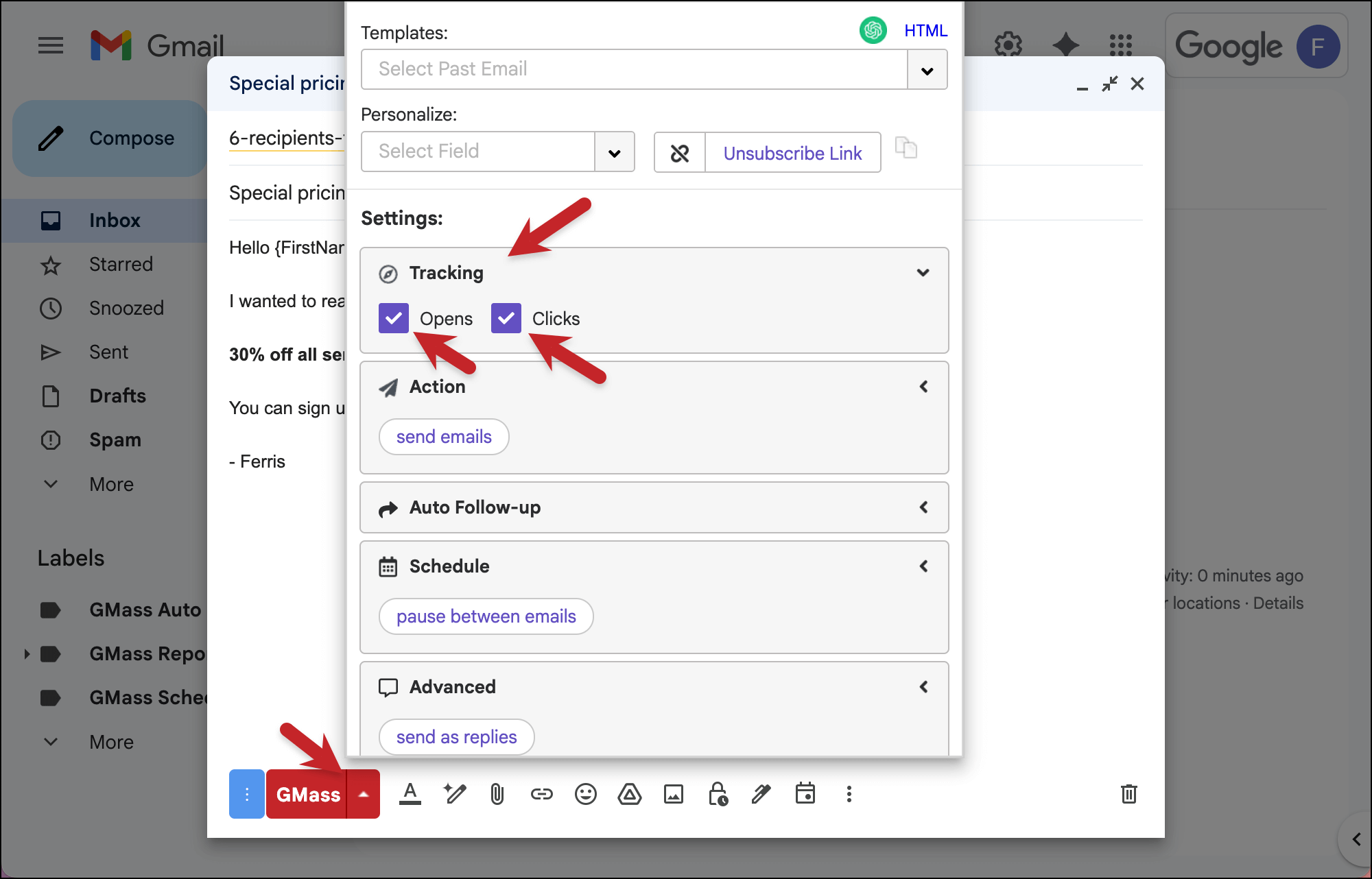Image resolution: width=1372 pixels, height=879 pixels.
Task: Uncheck the Opens tracking checkbox
Action: [x=394, y=318]
